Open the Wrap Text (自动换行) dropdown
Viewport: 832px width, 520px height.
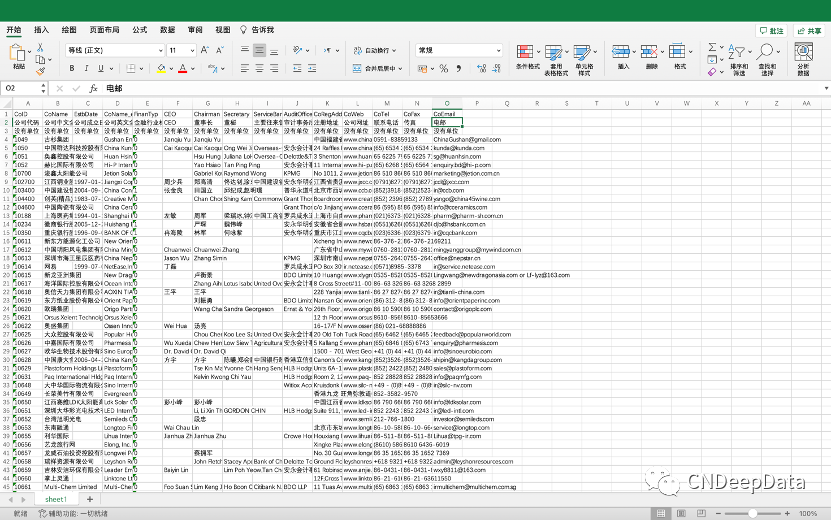[x=393, y=50]
